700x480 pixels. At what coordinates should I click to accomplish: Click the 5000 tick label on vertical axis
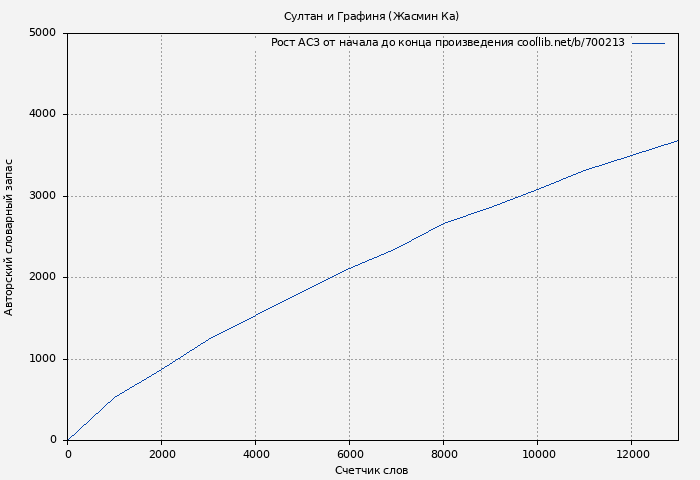[x=42, y=33]
